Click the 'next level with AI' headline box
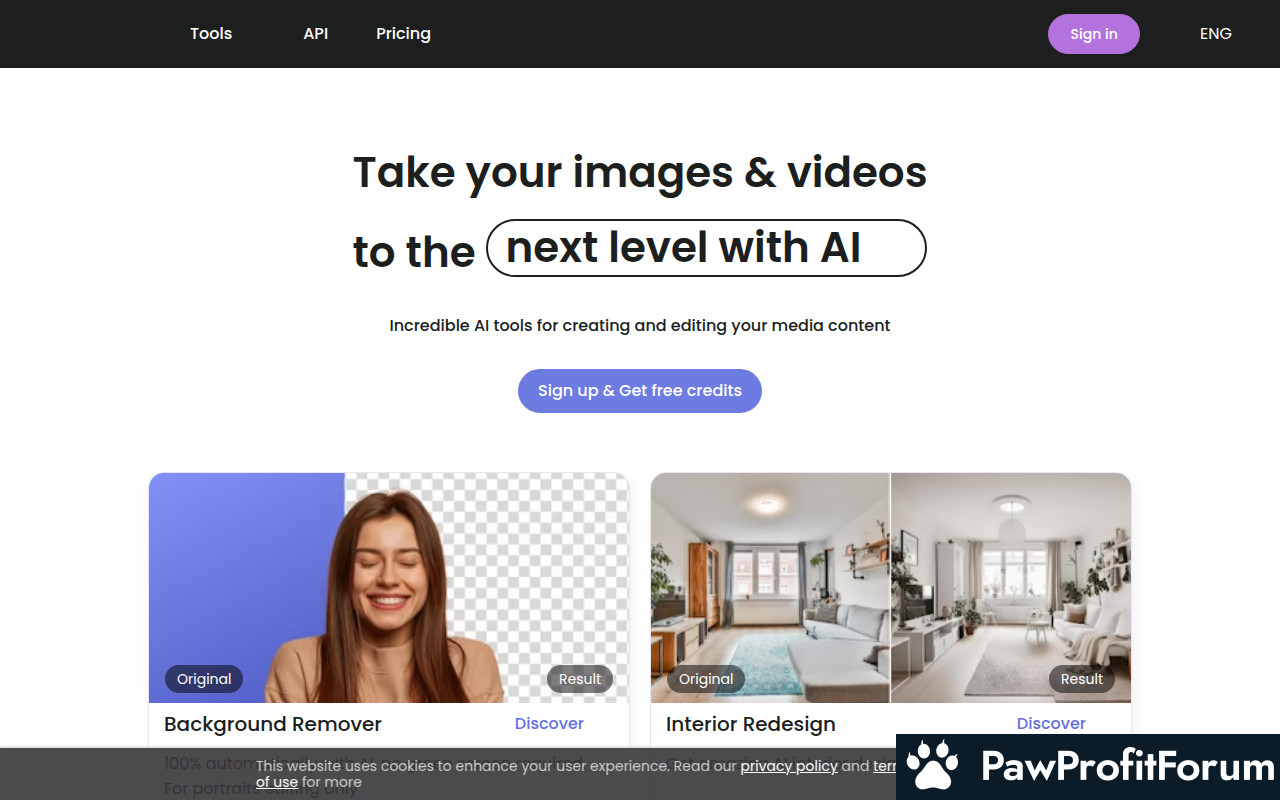 coord(706,248)
